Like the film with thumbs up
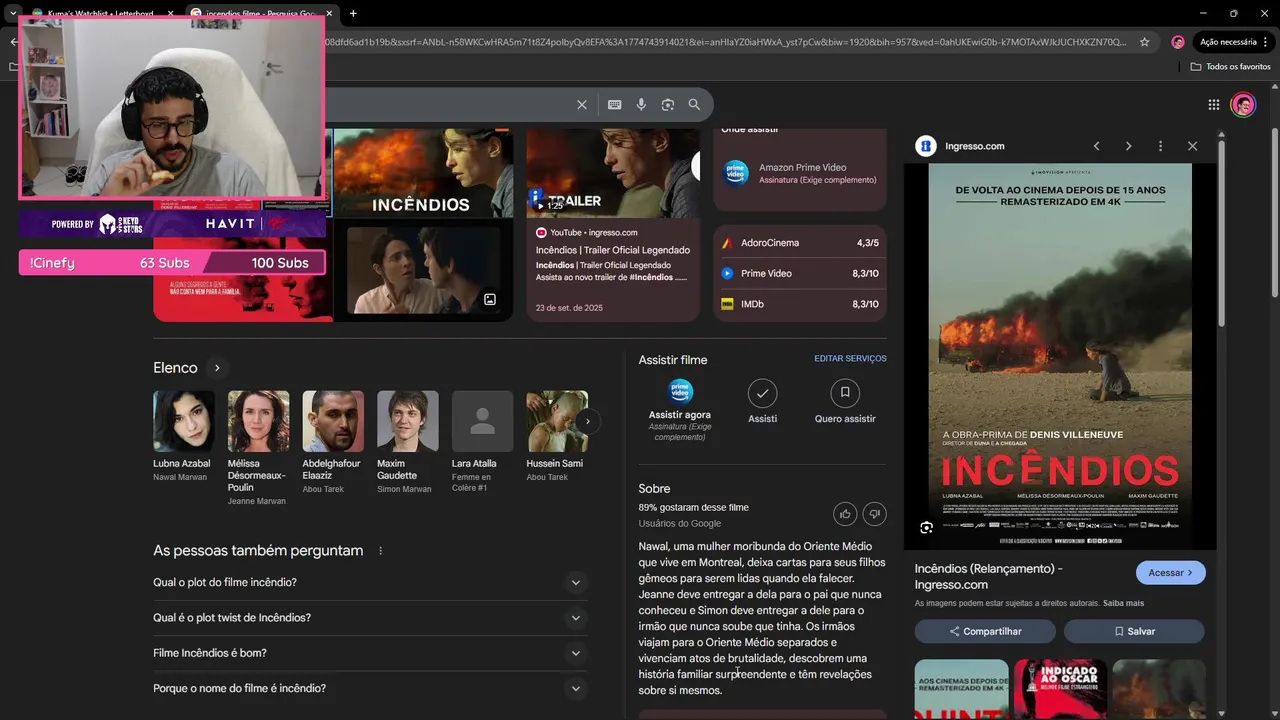 [x=845, y=514]
